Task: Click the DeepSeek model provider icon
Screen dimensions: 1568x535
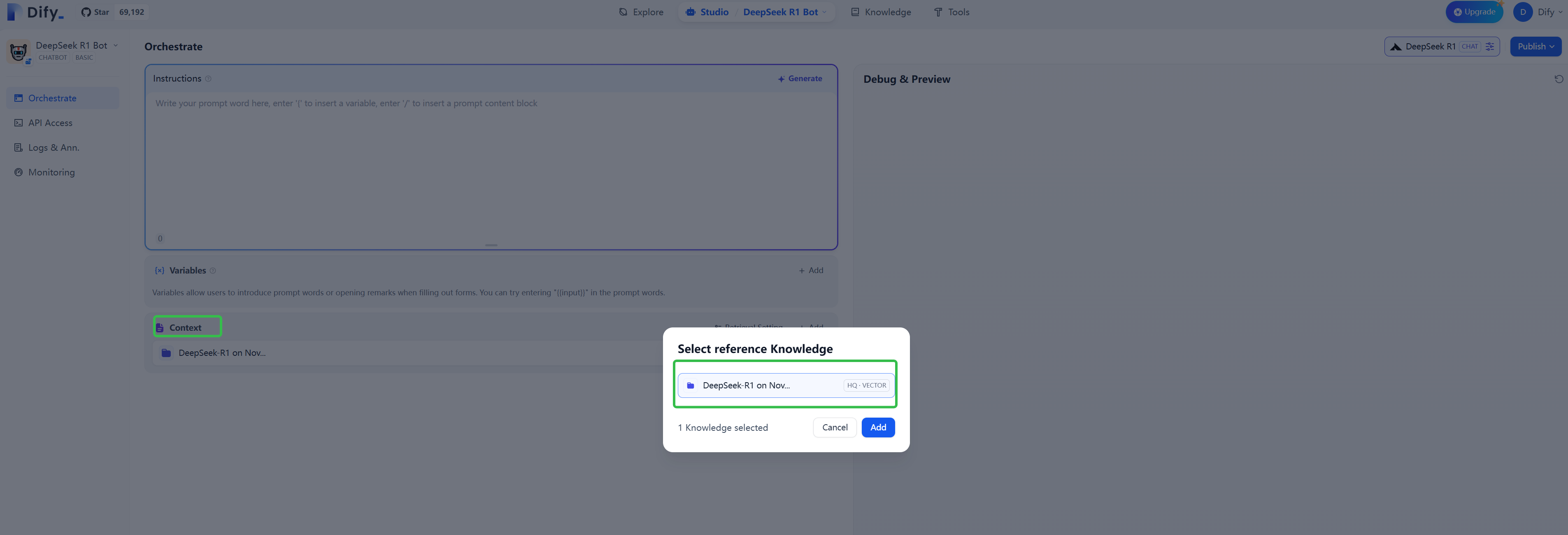Action: point(1395,47)
